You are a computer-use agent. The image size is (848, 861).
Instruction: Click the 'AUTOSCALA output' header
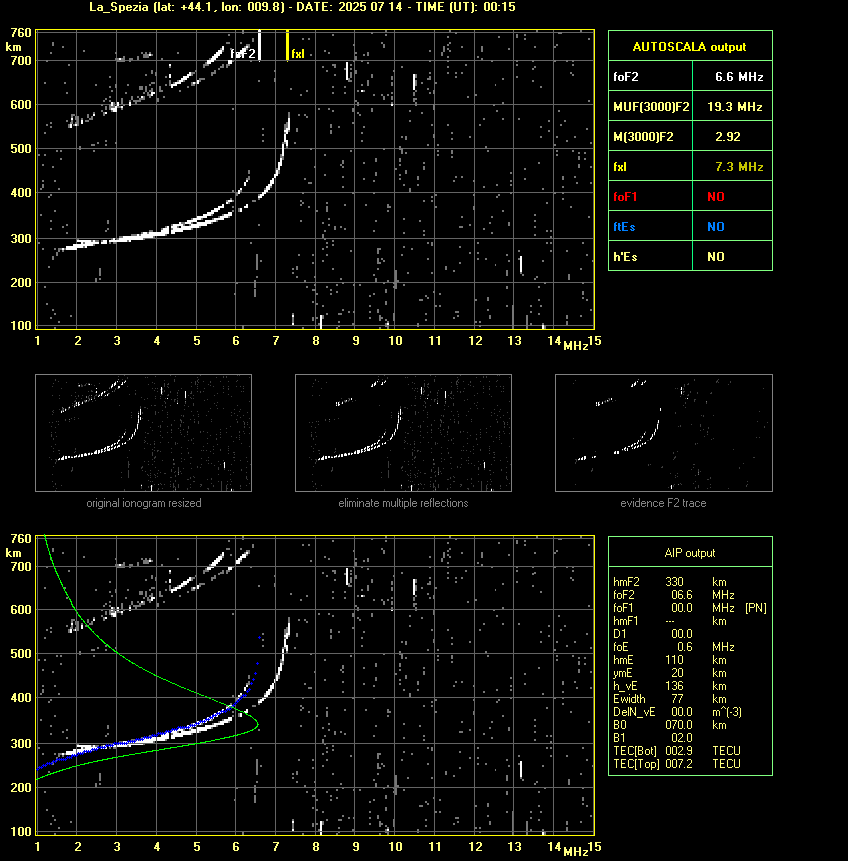tap(689, 47)
